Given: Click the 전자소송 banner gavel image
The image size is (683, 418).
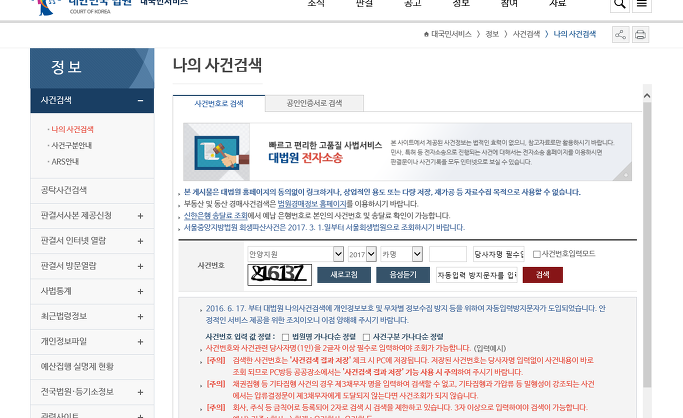Looking at the screenshot, I should pyautogui.click(x=217, y=152).
